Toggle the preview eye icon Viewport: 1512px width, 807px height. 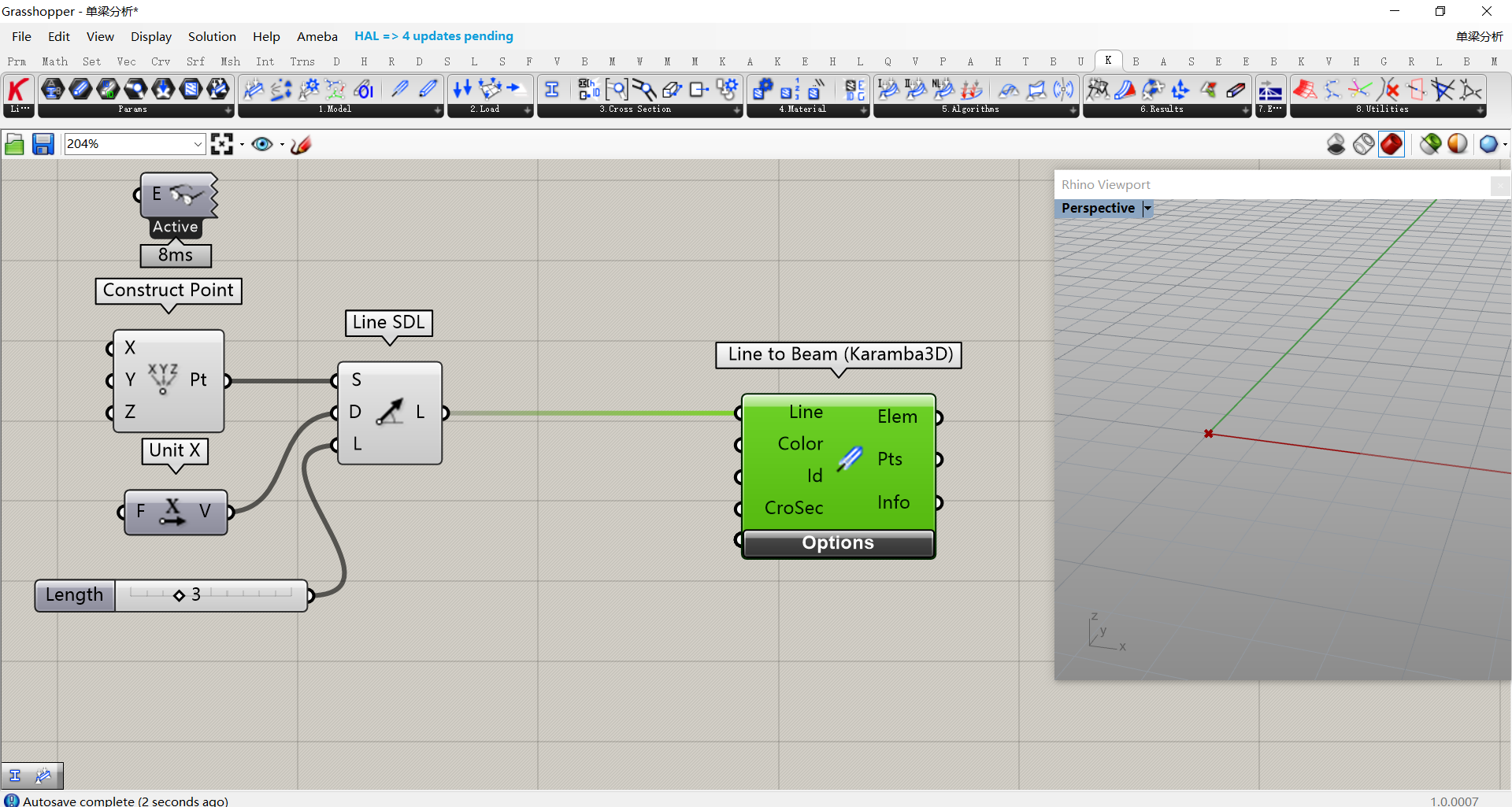coord(261,144)
